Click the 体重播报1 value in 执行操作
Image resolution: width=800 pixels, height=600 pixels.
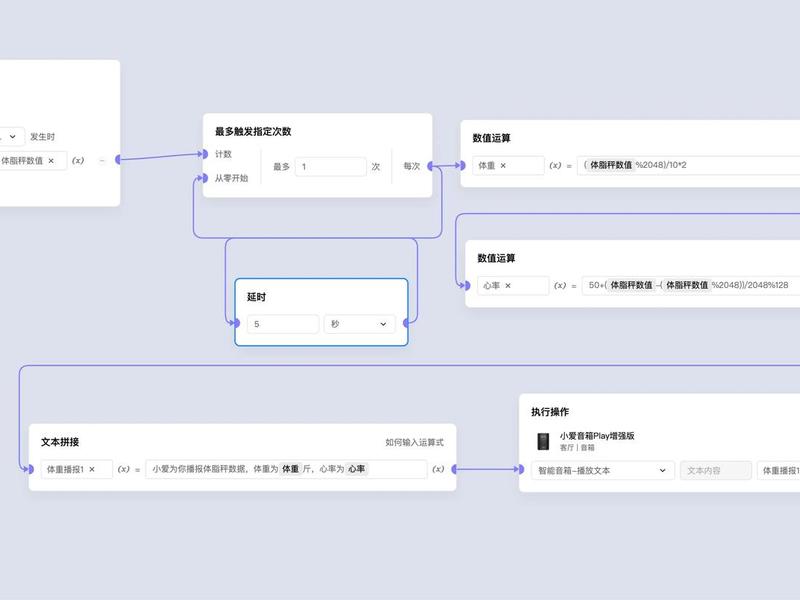780,470
